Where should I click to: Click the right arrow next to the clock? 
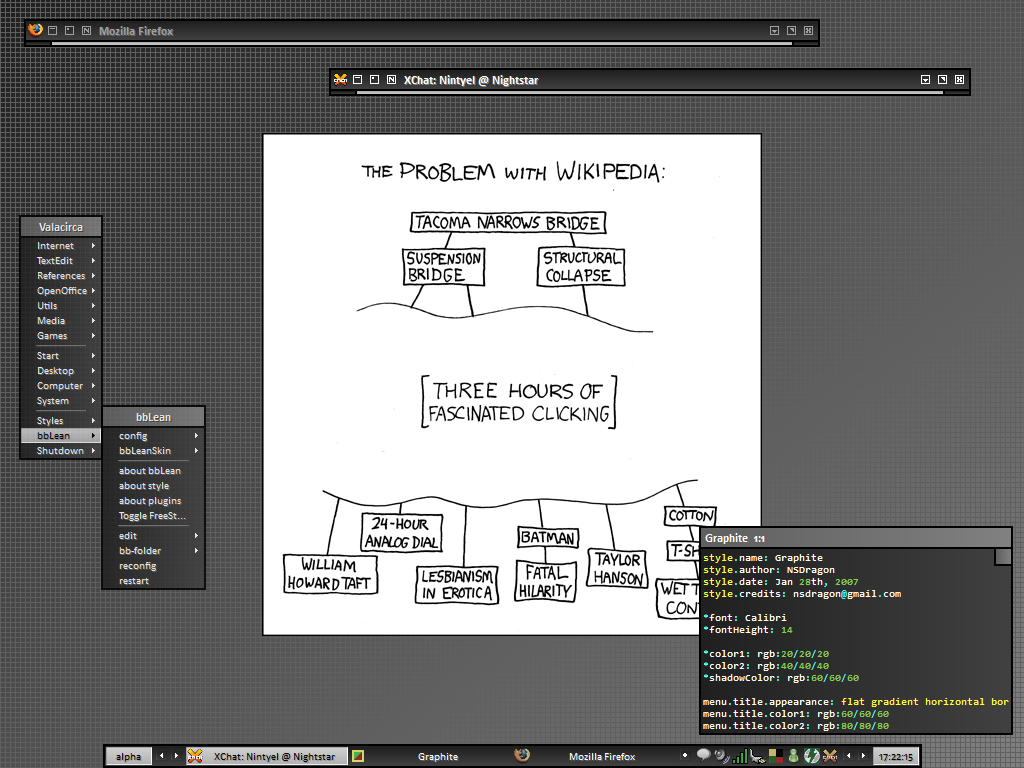863,756
